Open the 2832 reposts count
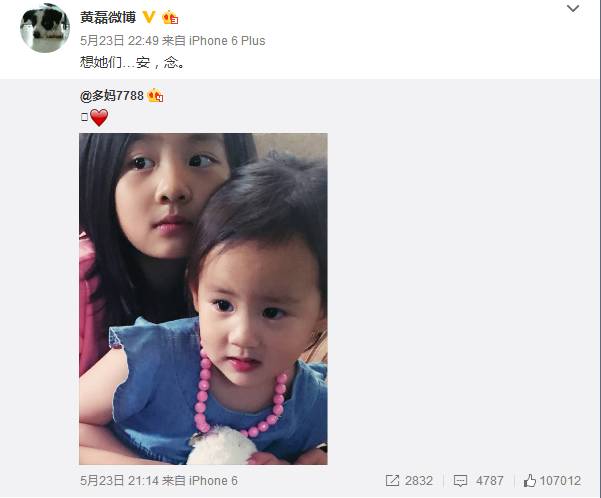 click(419, 481)
